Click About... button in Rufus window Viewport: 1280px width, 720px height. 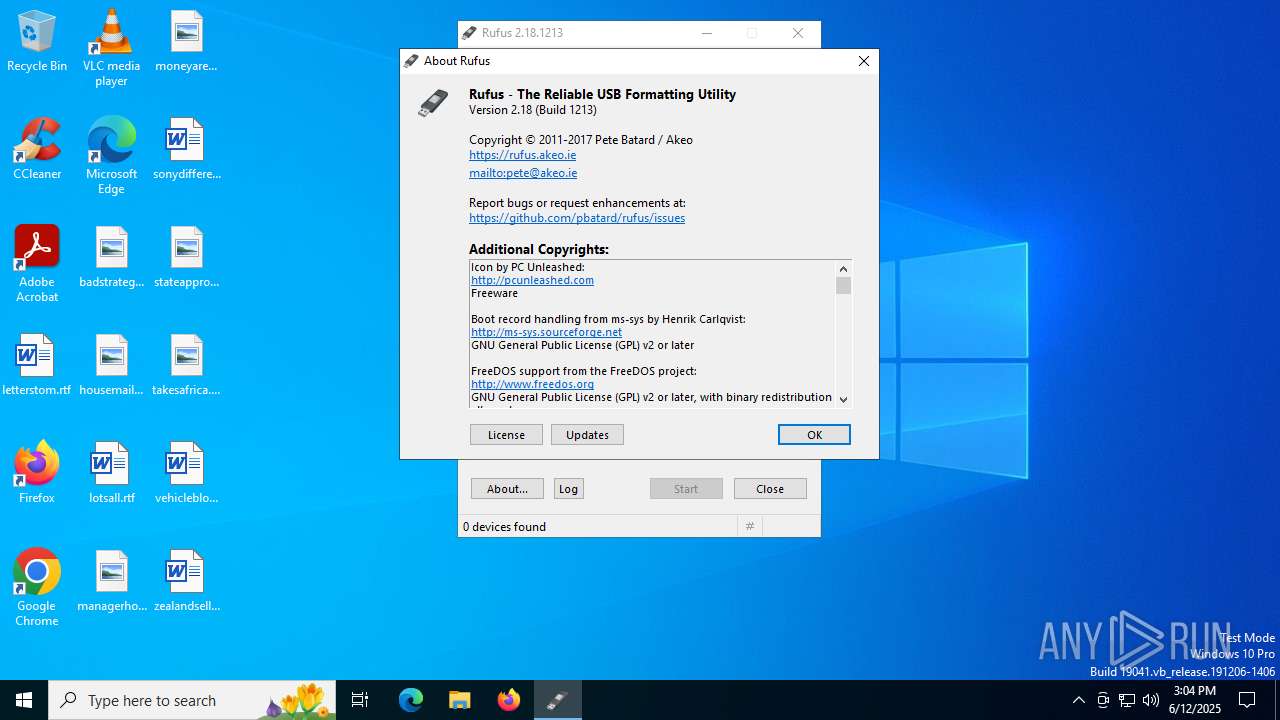coord(507,489)
